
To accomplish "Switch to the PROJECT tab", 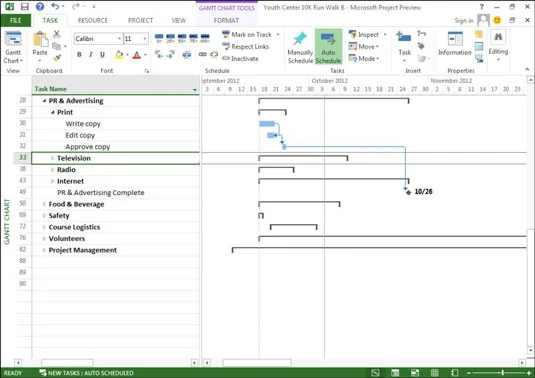I will click(x=140, y=20).
